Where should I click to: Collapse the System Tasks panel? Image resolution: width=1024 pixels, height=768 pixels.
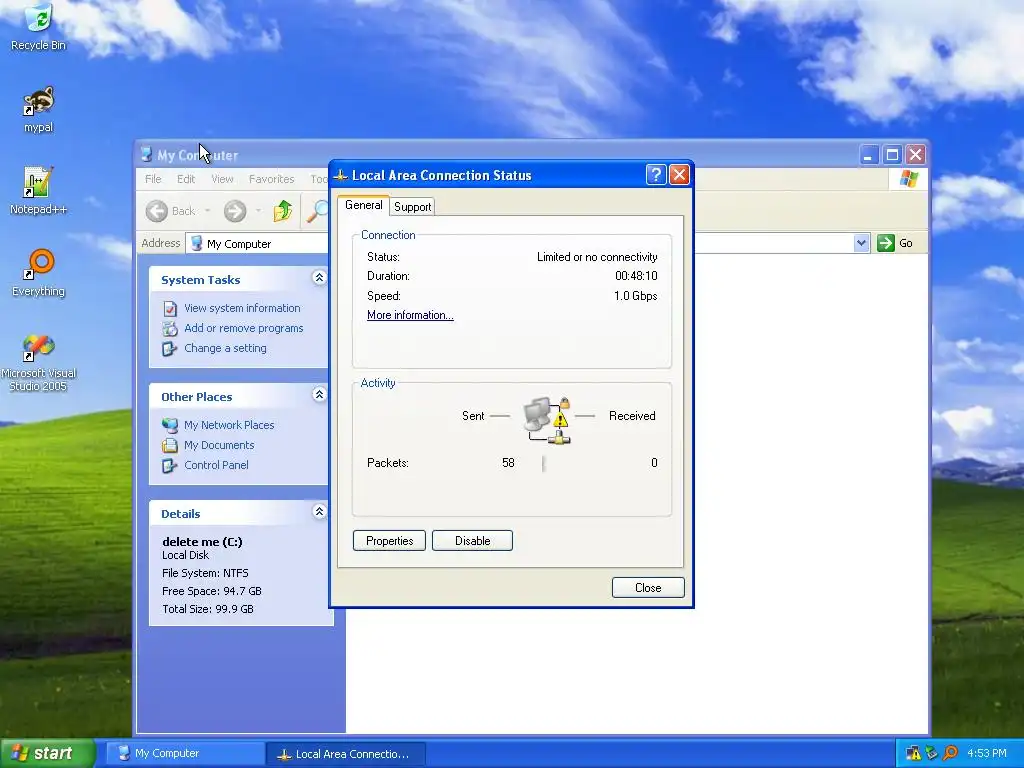319,278
